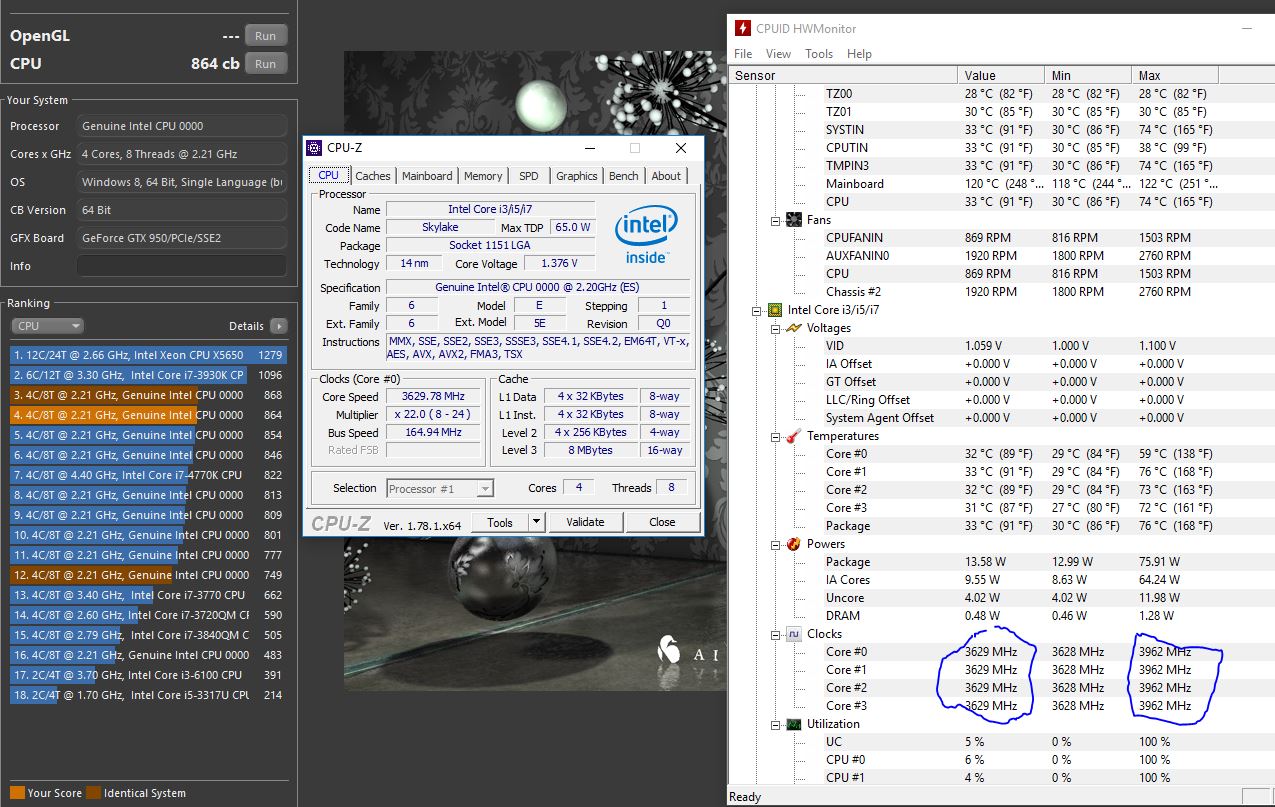Click the HWMonitor title bar icon
The width and height of the screenshot is (1275, 807).
pos(743,28)
